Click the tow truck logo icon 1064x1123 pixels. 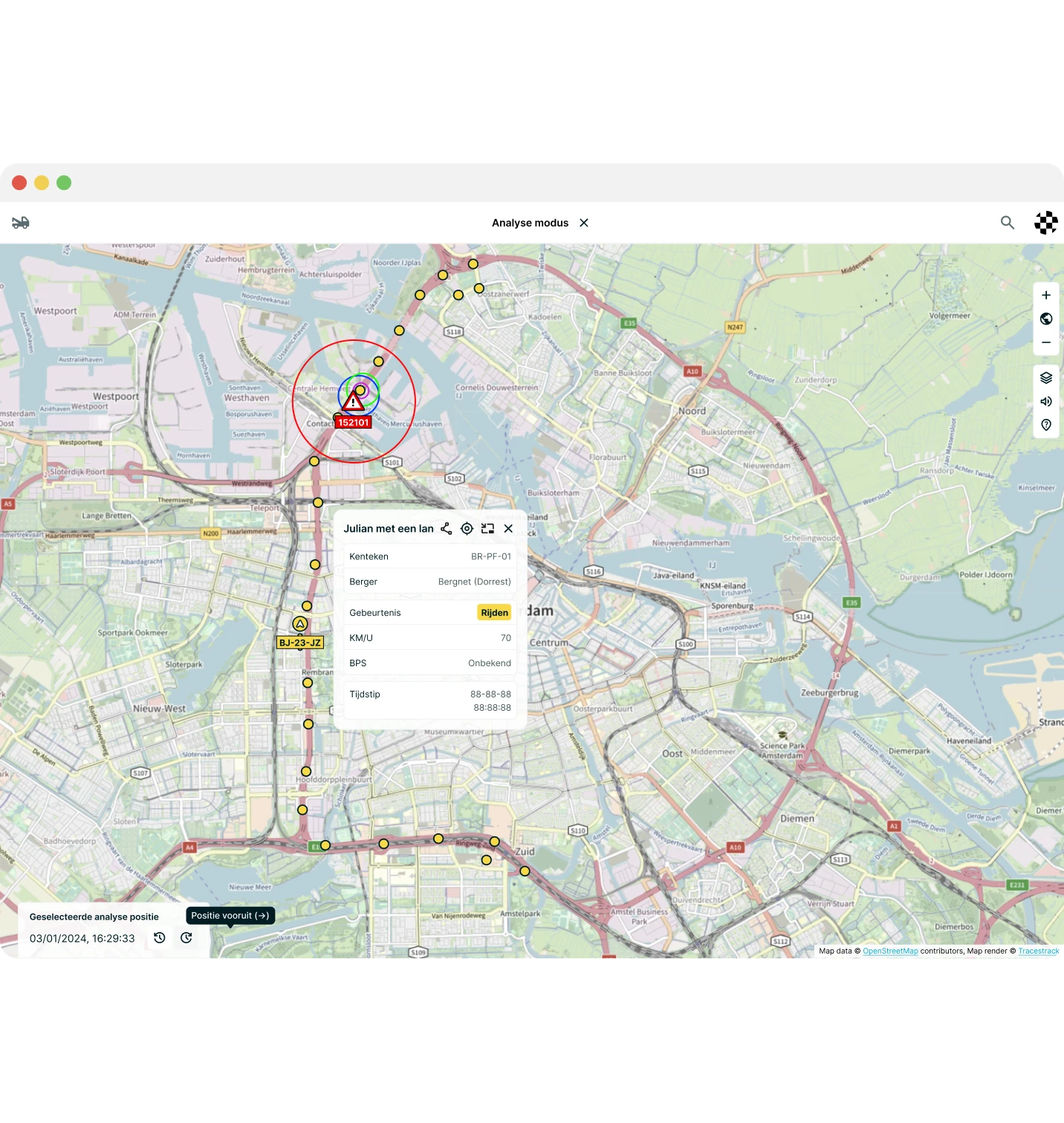tap(21, 223)
